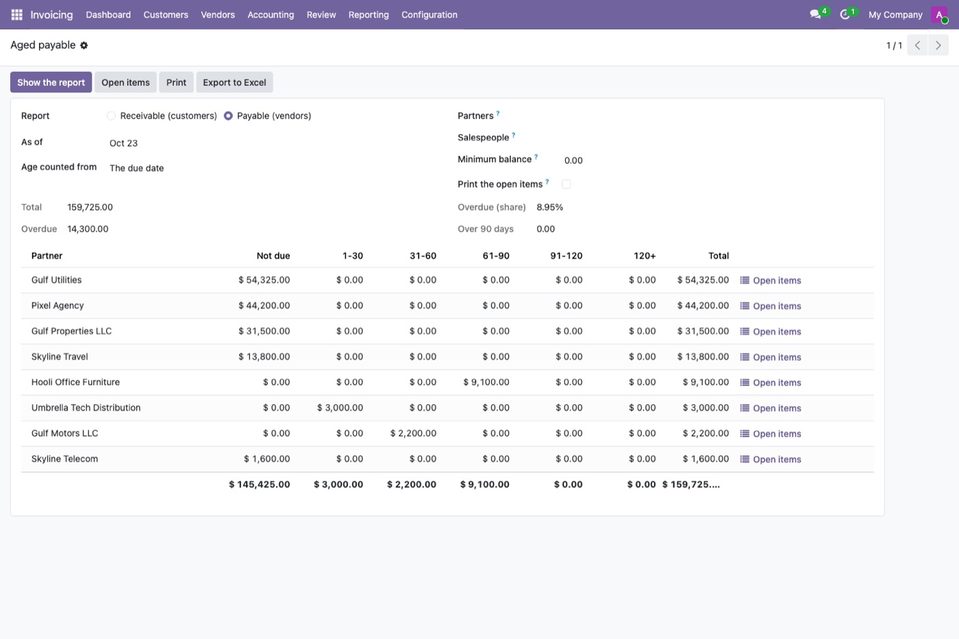Viewport: 959px width, 639px height.
Task: Open the apps grid menu icon
Action: [x=17, y=14]
